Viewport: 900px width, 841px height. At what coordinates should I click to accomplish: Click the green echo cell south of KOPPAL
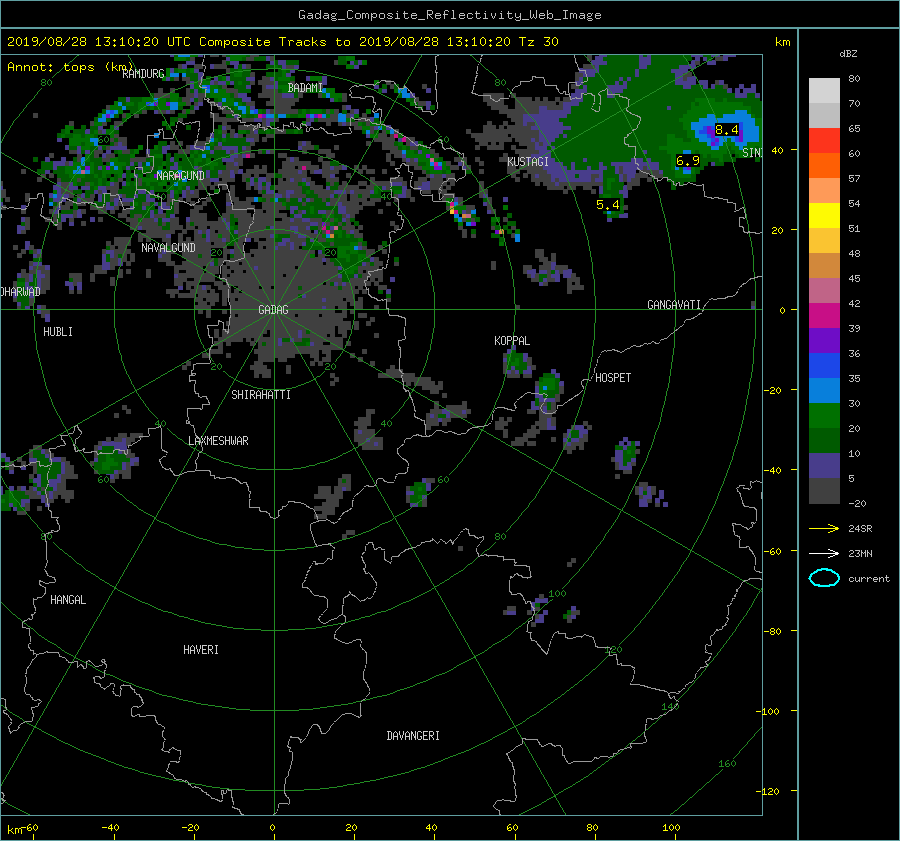click(518, 363)
